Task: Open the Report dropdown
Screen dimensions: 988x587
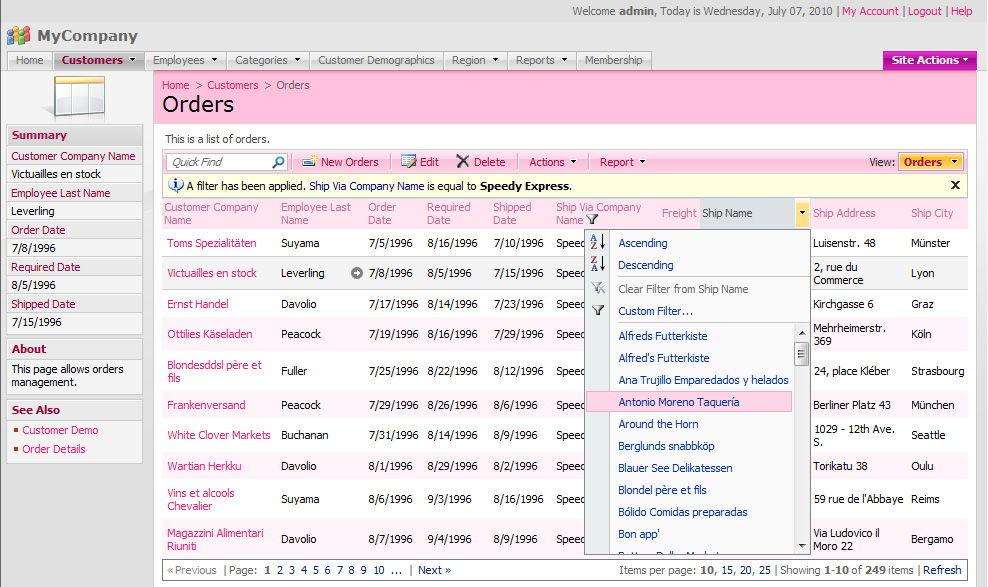Action: pyautogui.click(x=621, y=161)
